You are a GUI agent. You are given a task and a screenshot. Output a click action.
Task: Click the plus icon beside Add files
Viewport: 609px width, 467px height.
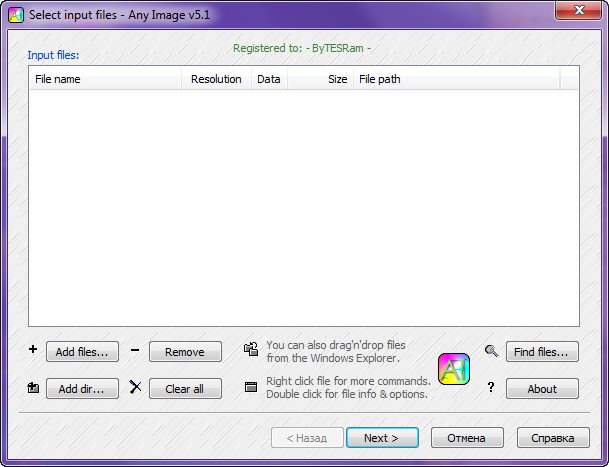[x=33, y=349]
